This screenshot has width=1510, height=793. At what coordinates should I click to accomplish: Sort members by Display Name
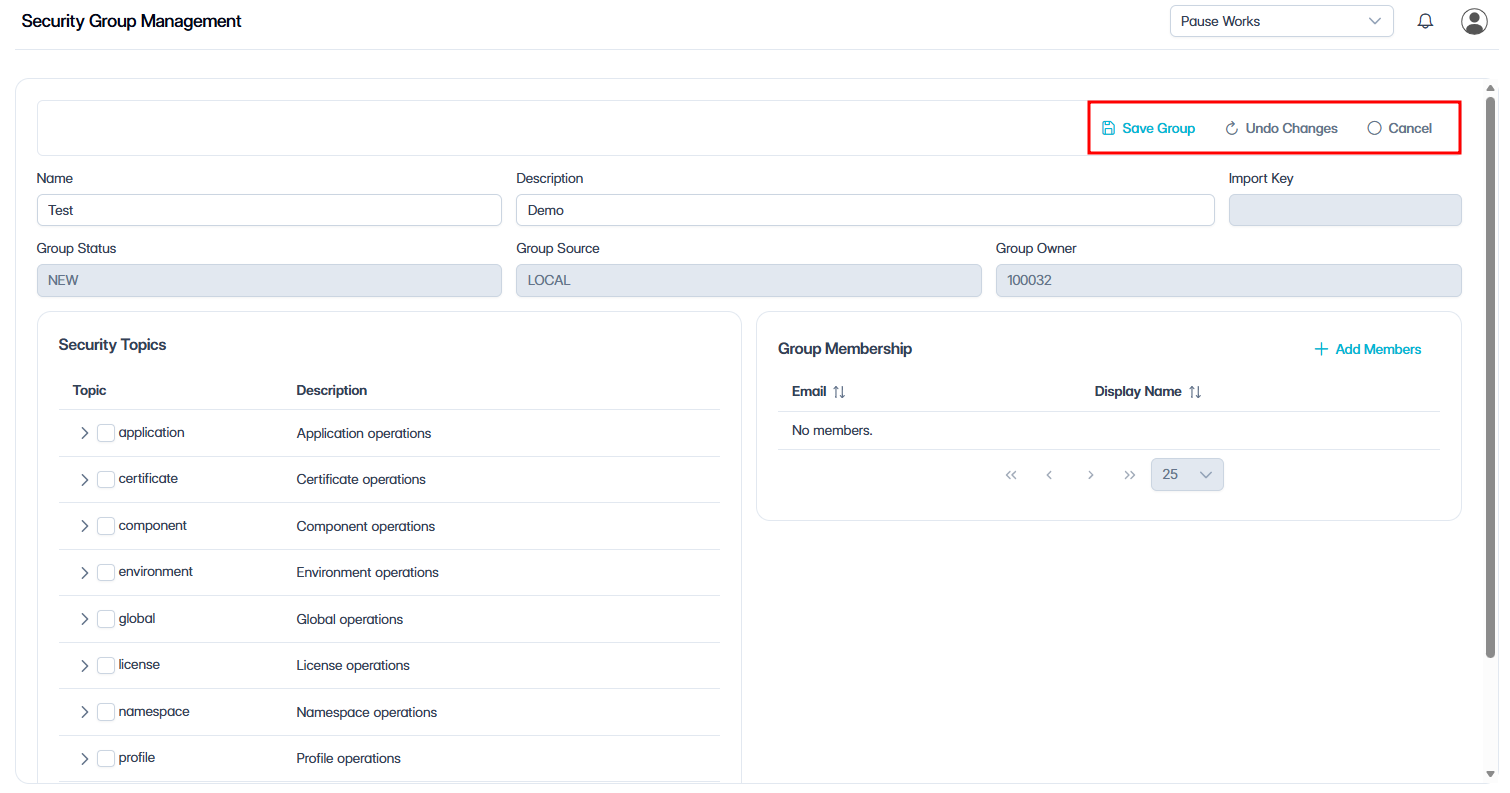point(1195,392)
